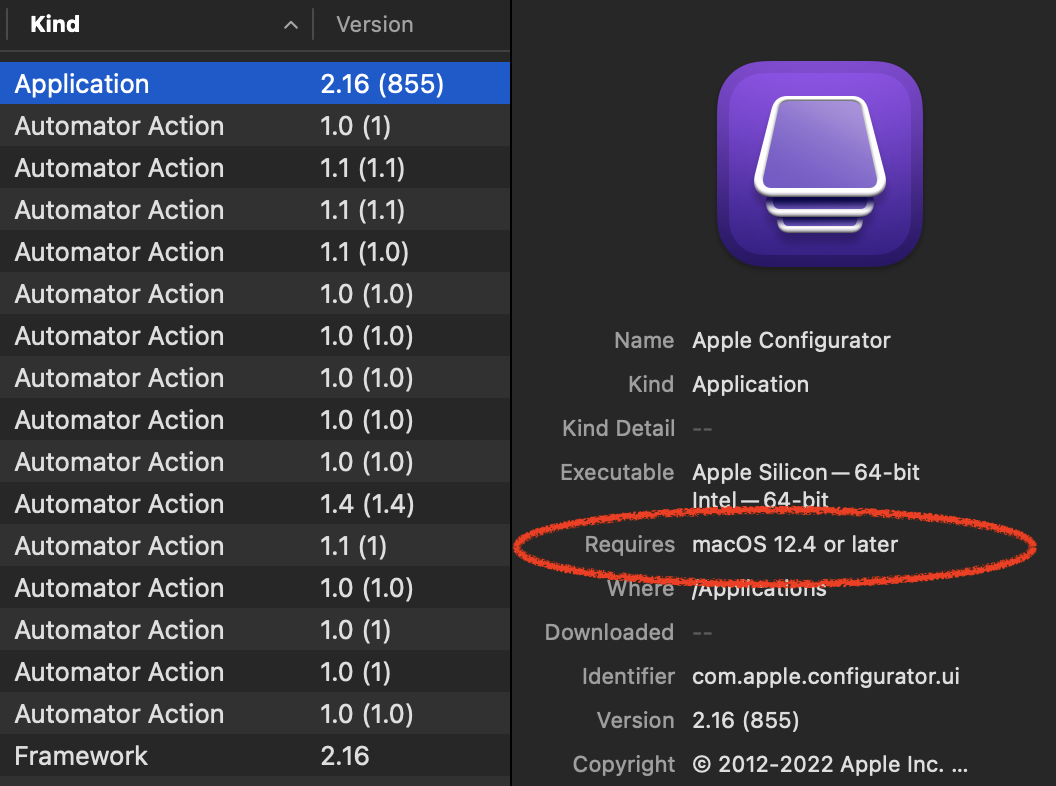Click the macOS 12.4 or later requirement
Screen dimensions: 1056x786
(x=795, y=544)
